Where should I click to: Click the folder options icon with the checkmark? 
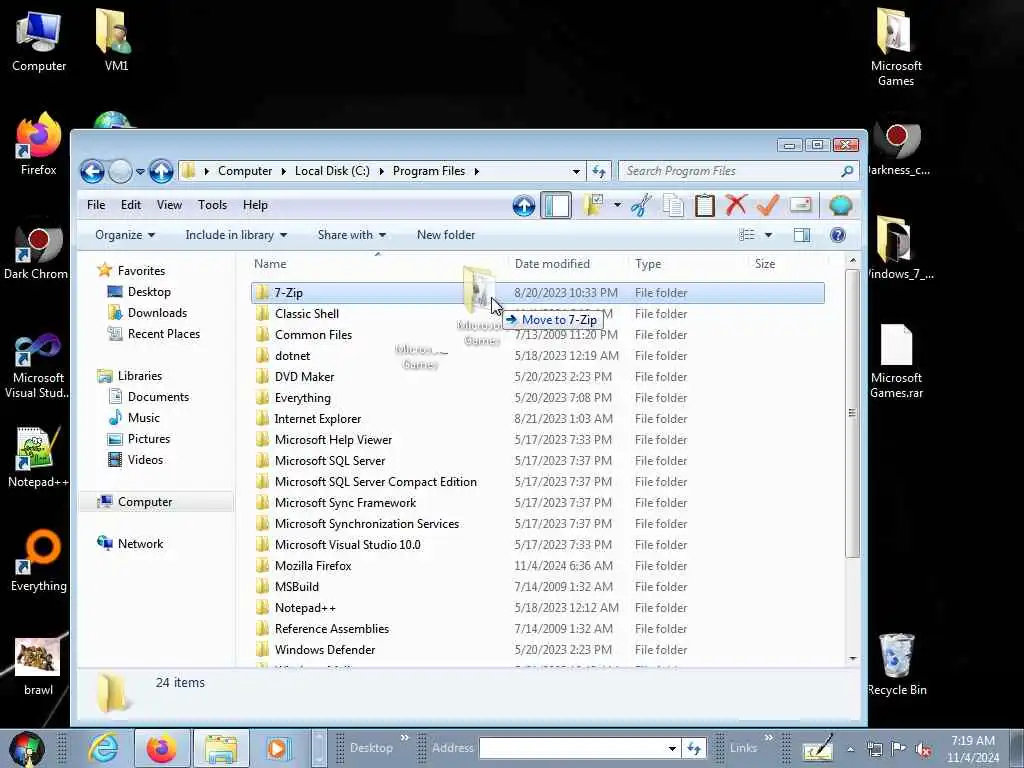point(593,206)
